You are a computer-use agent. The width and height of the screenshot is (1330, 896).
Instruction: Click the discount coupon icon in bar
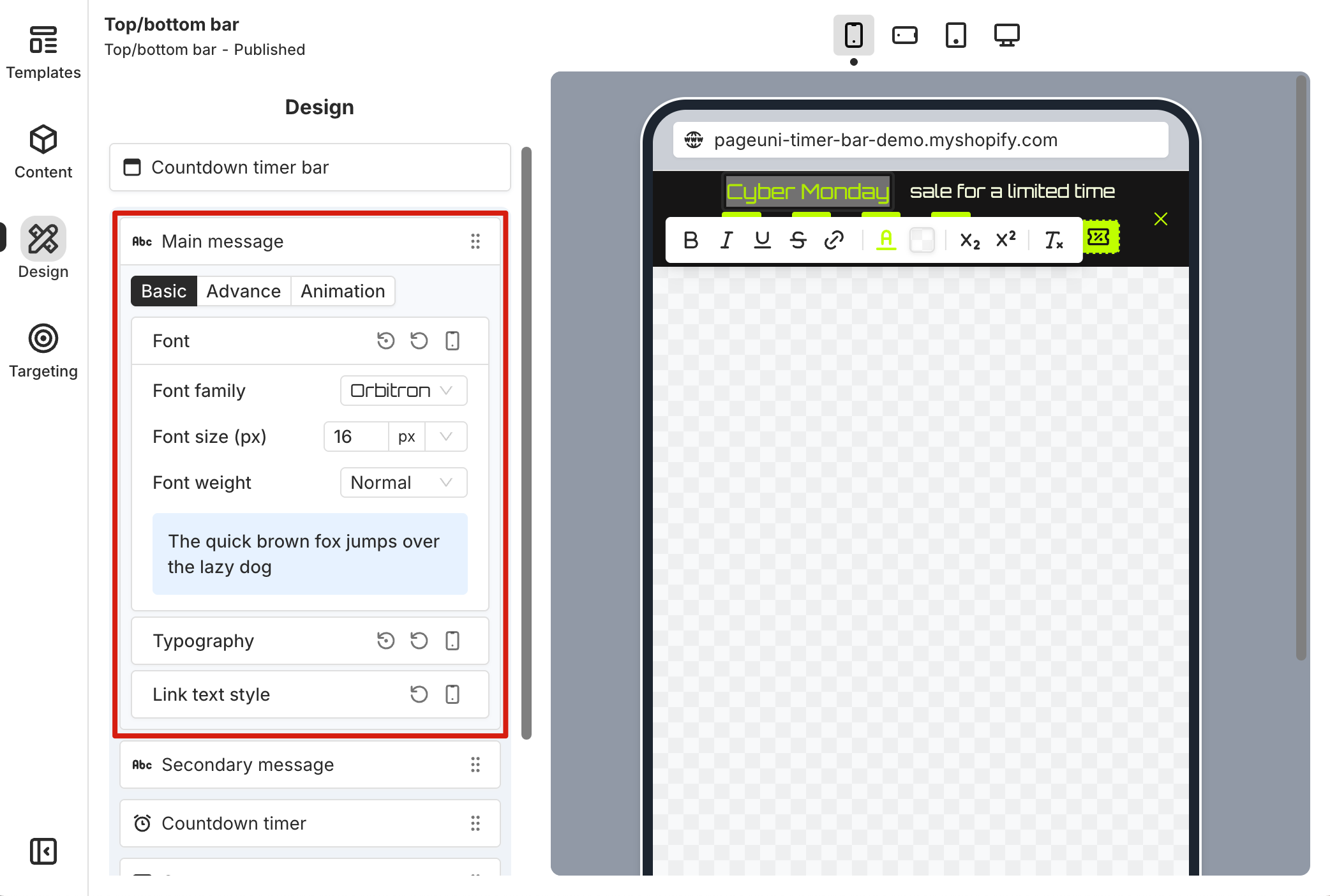click(1100, 237)
